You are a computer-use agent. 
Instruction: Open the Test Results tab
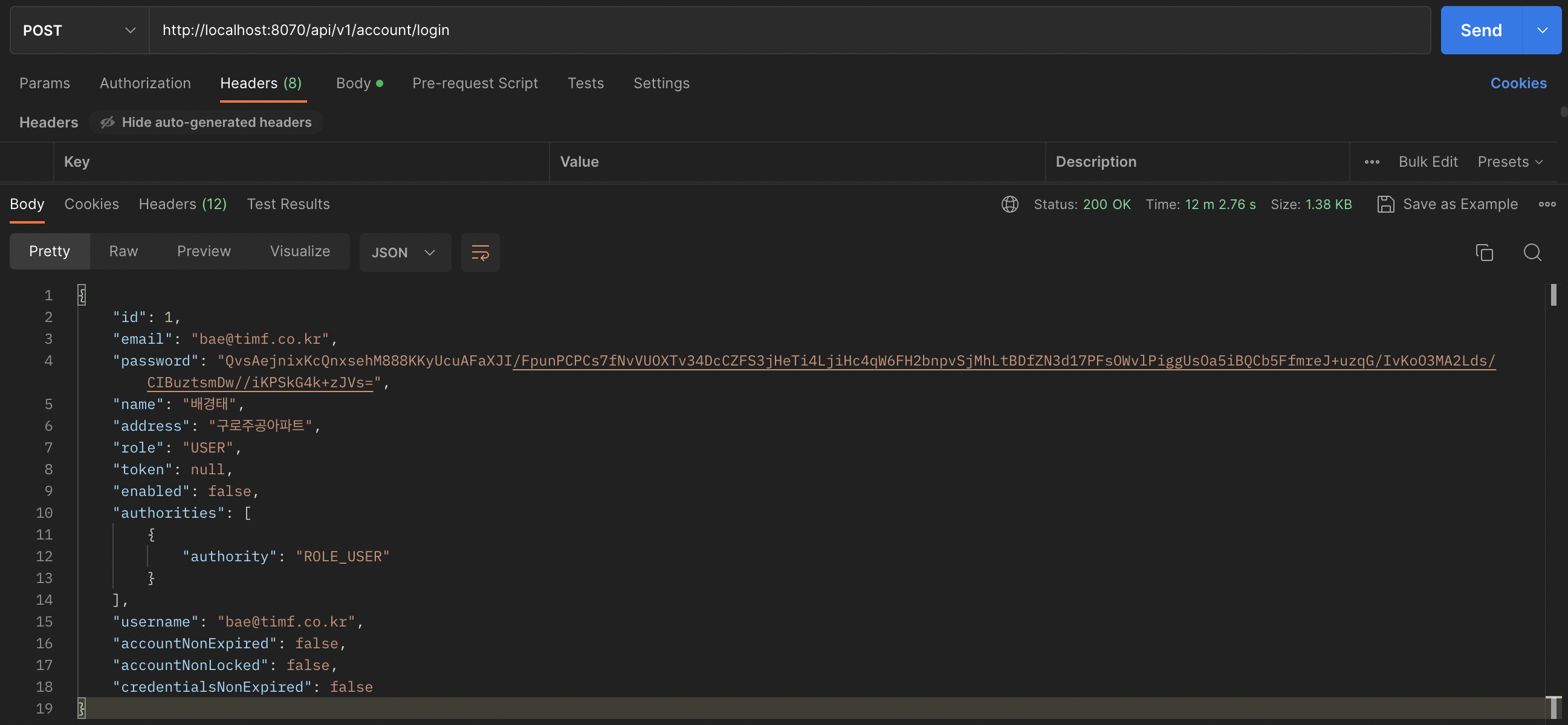click(288, 204)
